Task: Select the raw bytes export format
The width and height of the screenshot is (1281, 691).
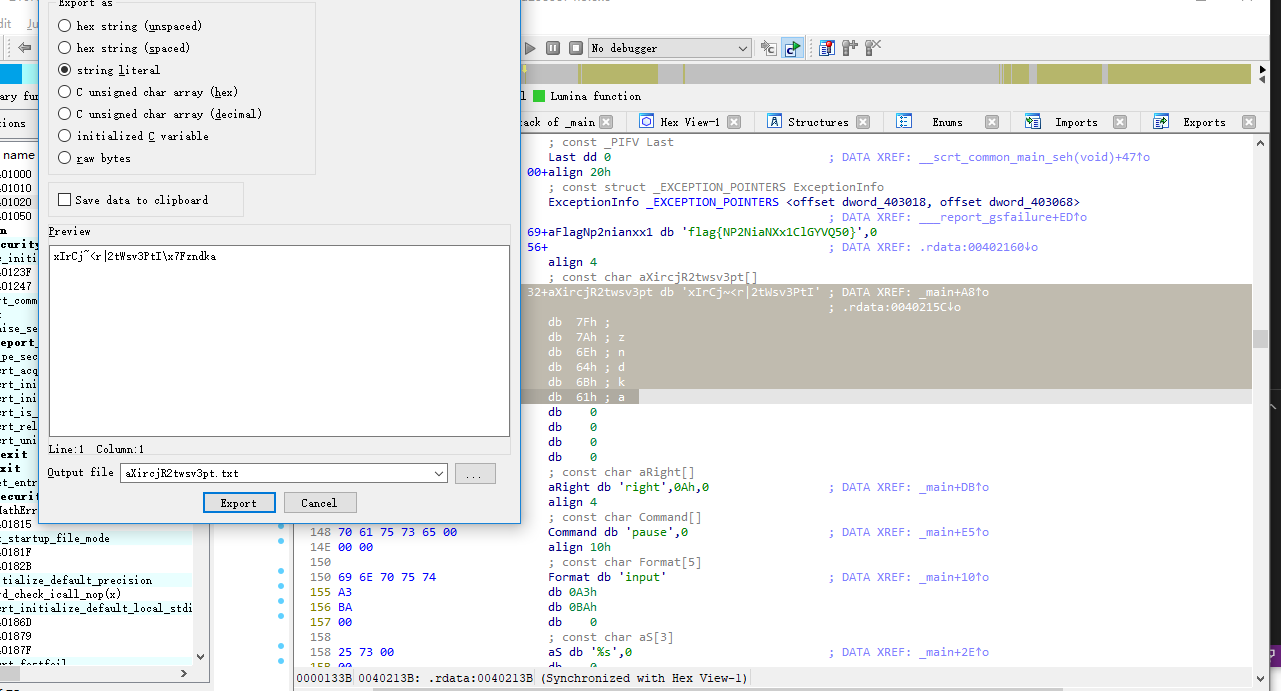Action: click(65, 158)
